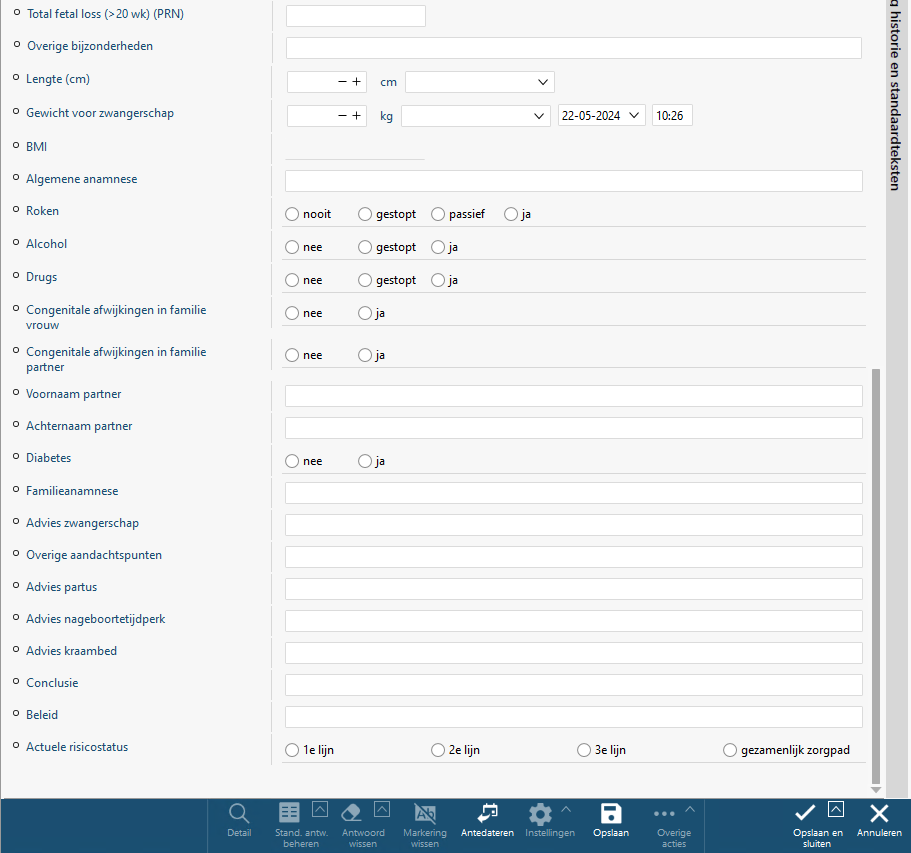Open Overige acties three-dots icon

coord(664,814)
